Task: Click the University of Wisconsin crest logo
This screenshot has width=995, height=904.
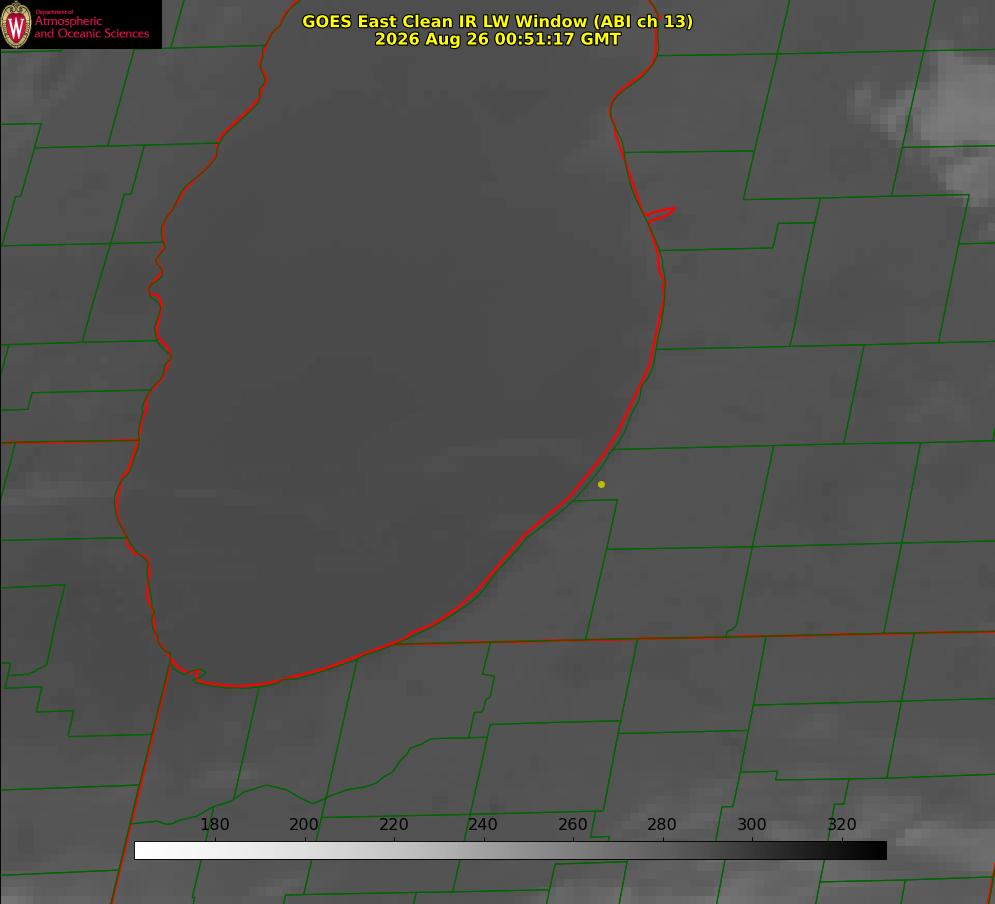Action: (x=16, y=24)
